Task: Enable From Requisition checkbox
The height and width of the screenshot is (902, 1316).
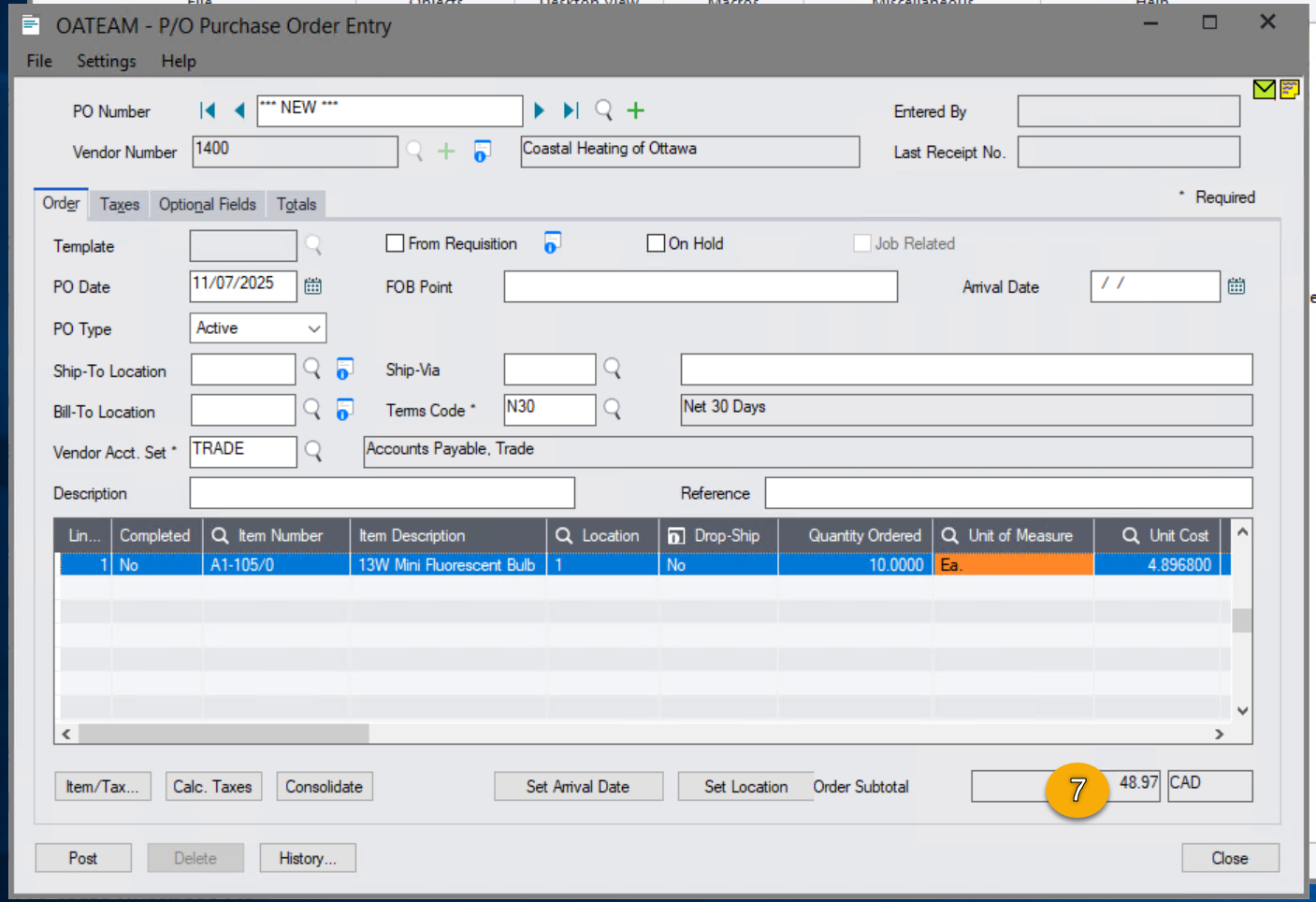Action: [396, 243]
